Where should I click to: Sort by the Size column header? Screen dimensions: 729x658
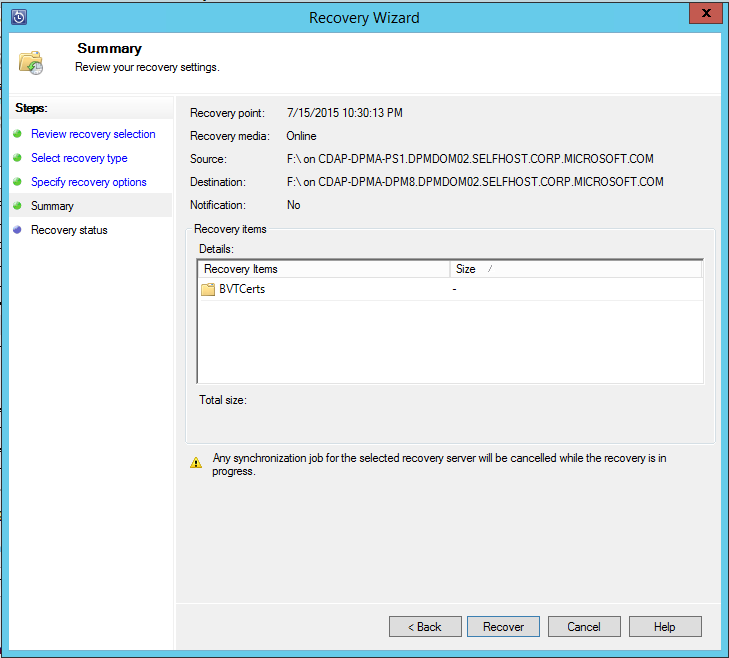click(576, 269)
